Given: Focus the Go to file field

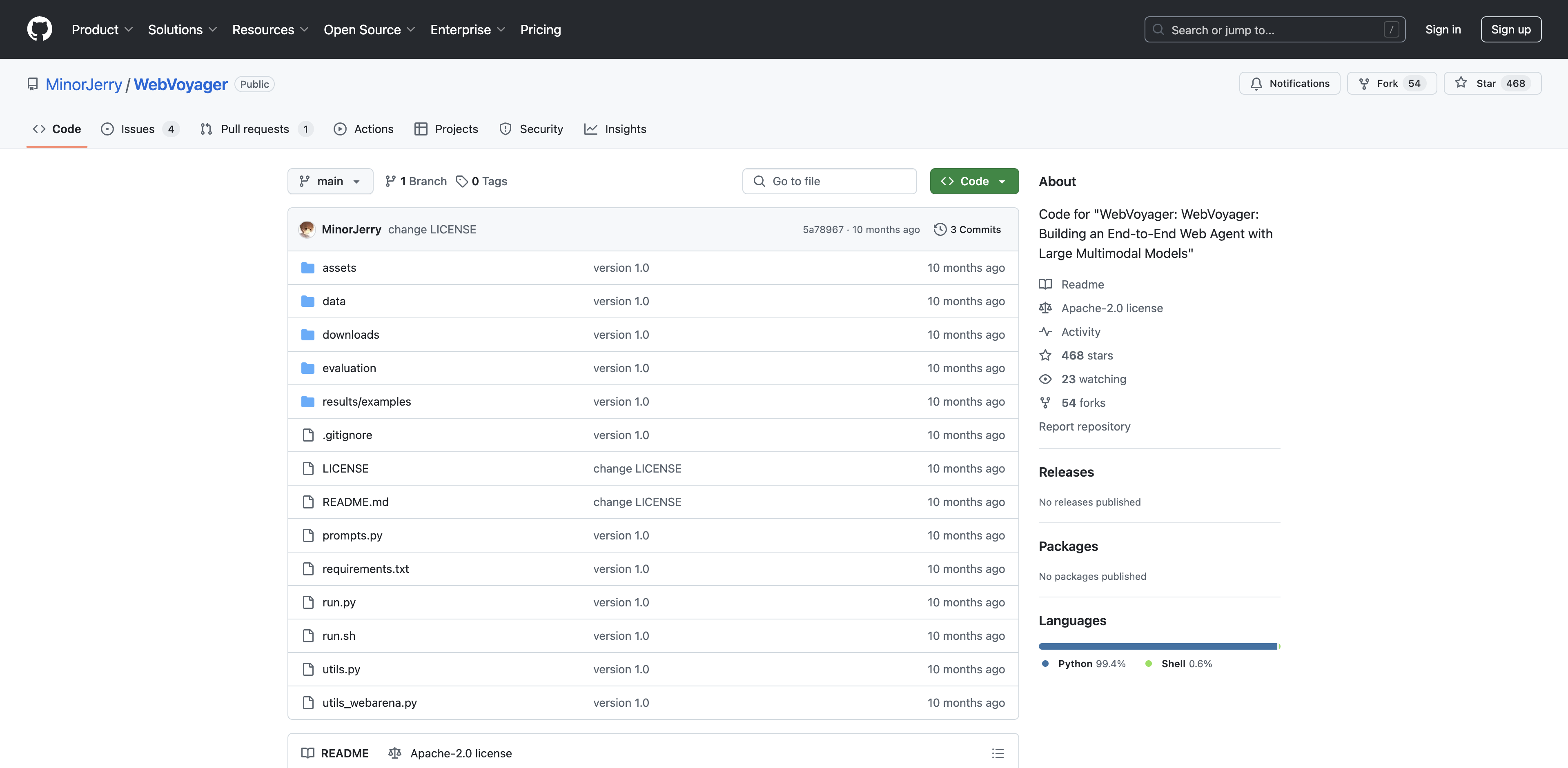Looking at the screenshot, I should point(829,181).
